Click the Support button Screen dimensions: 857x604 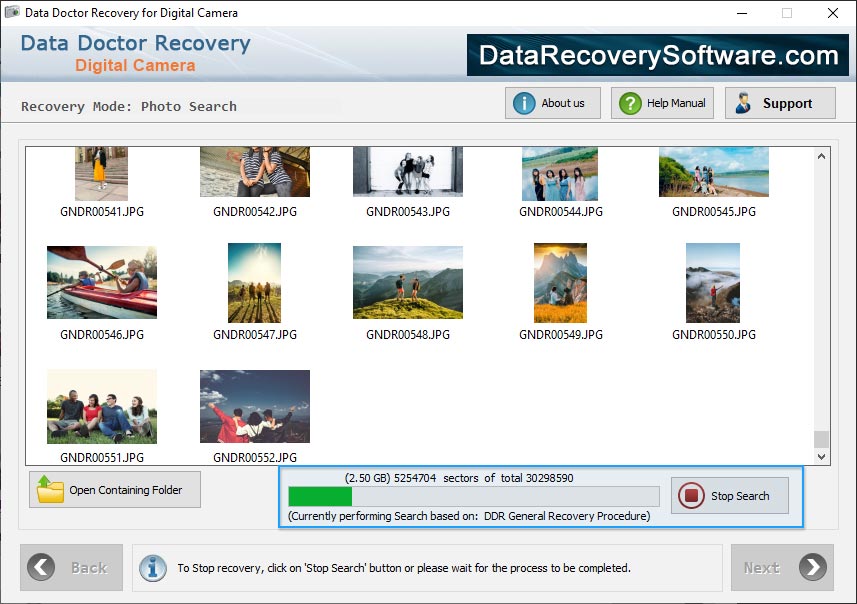tap(780, 102)
